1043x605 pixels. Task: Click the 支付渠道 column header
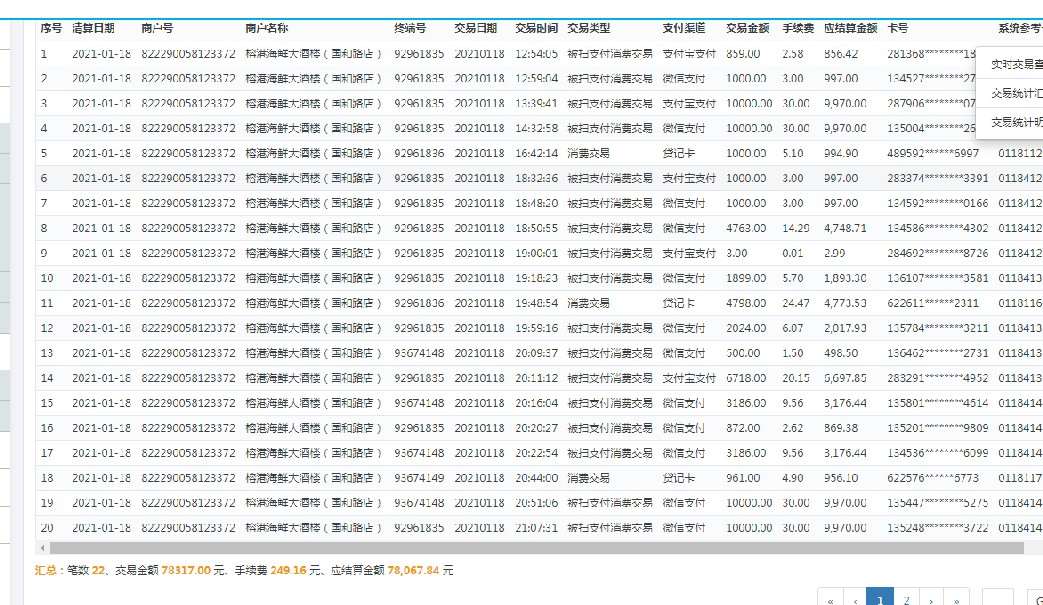coord(683,28)
